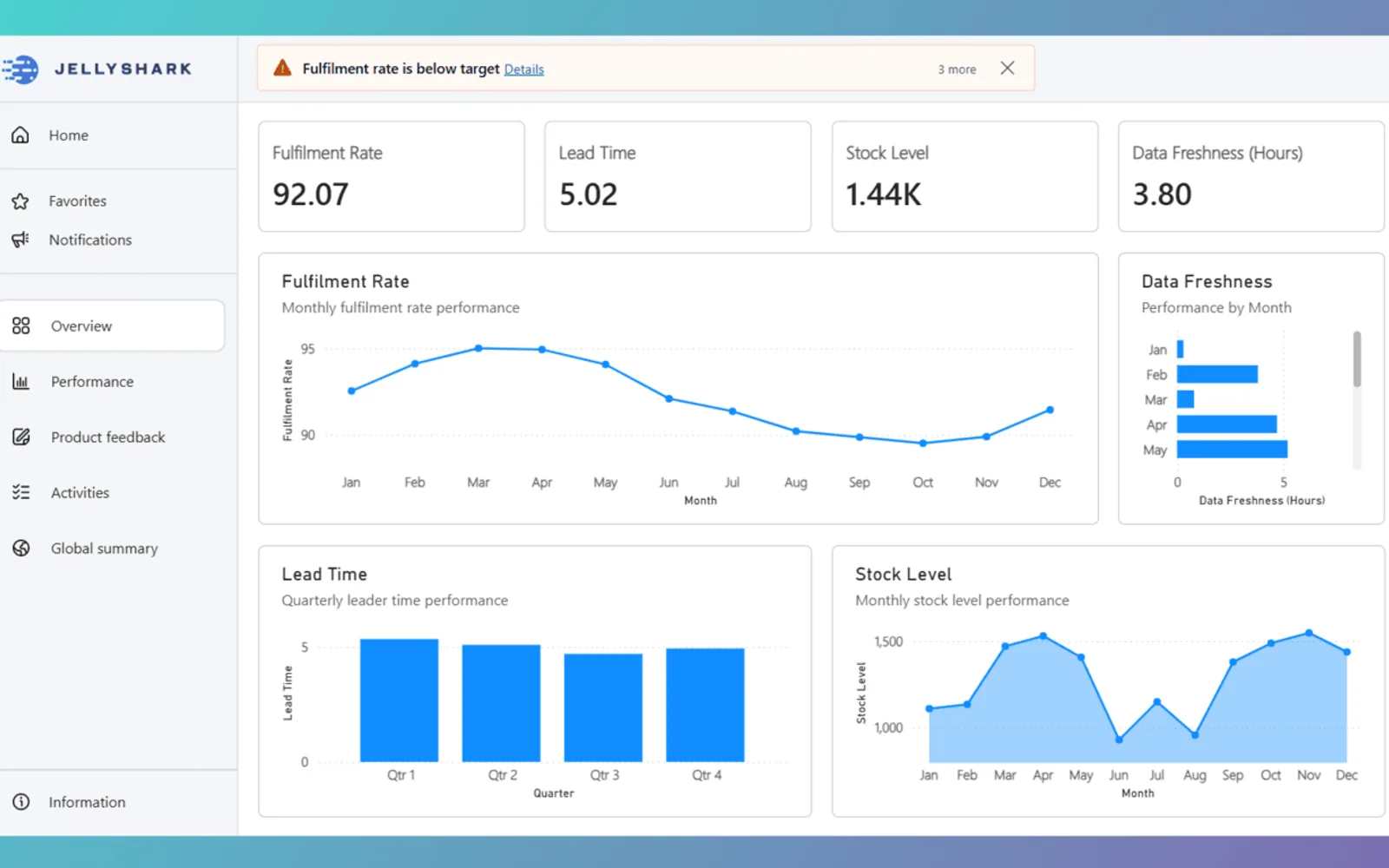Click the Qtr 4 lead time bar
The height and width of the screenshot is (868, 1389).
(705, 705)
